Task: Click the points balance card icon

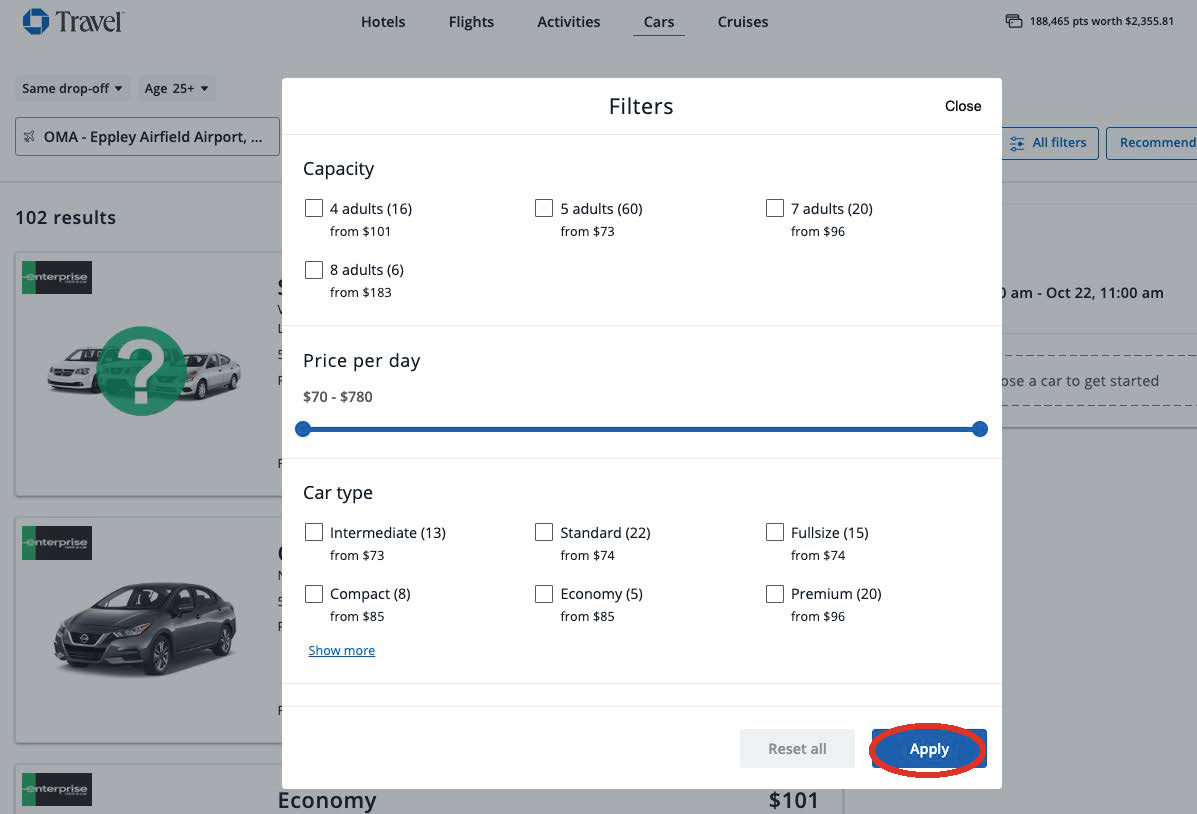Action: point(1014,21)
